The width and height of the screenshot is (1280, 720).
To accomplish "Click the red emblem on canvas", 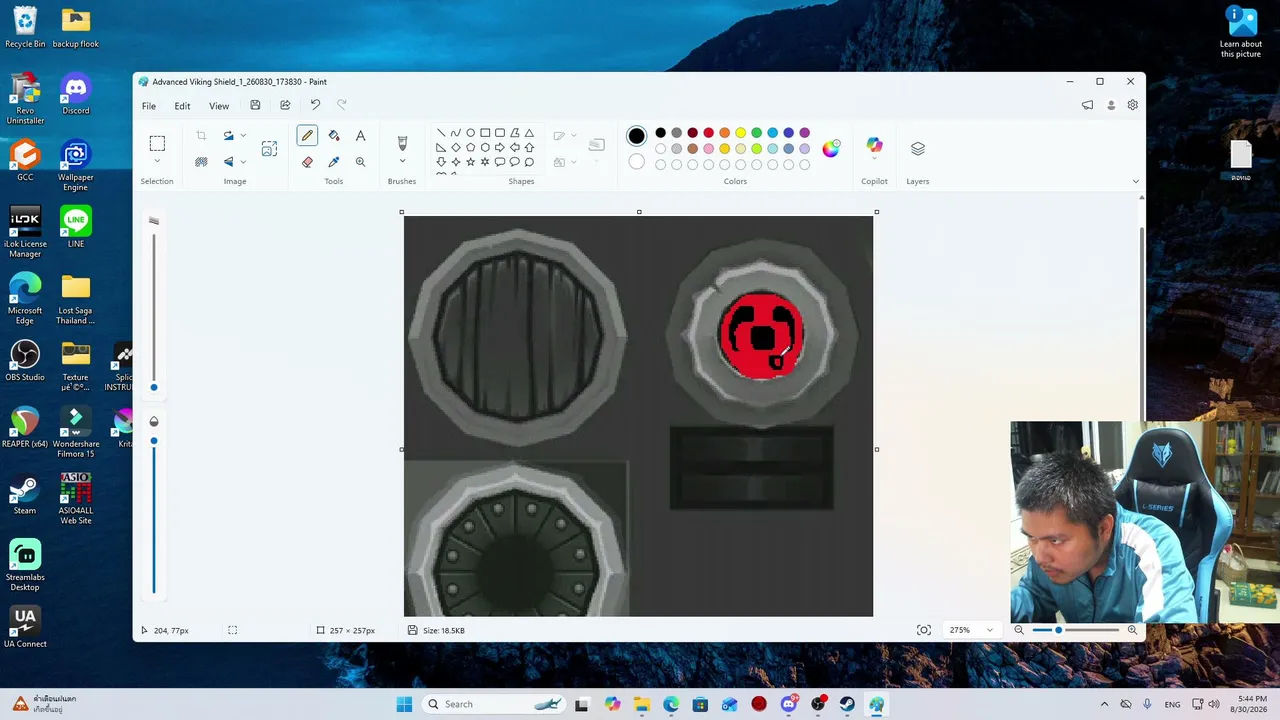I will (x=762, y=337).
